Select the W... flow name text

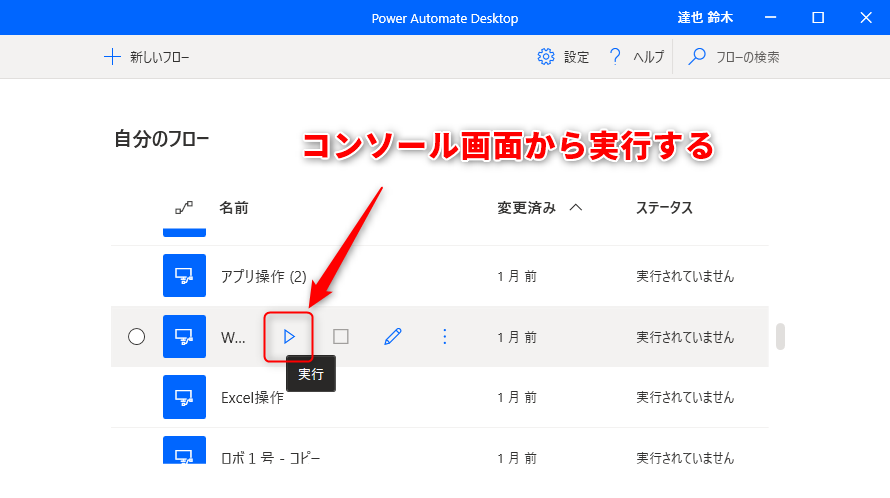pyautogui.click(x=233, y=338)
